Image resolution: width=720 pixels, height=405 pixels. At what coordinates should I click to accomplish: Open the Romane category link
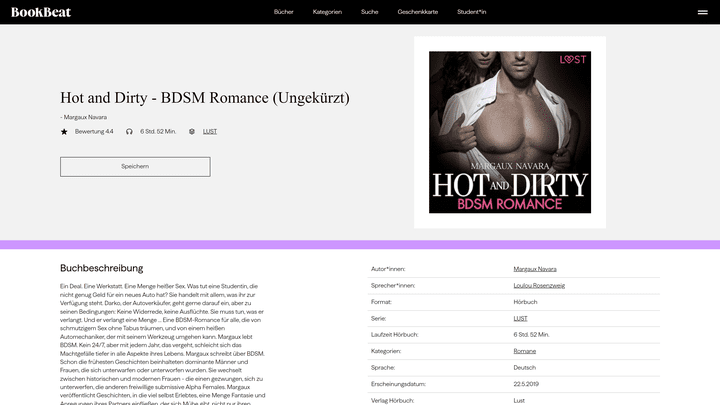(x=524, y=351)
